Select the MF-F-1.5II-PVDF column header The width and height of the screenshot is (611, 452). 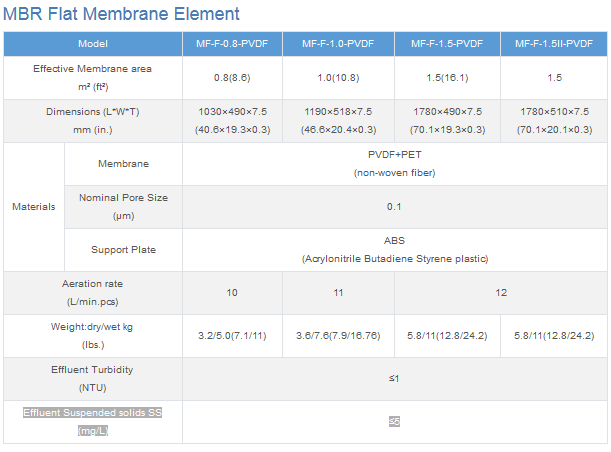tap(554, 44)
